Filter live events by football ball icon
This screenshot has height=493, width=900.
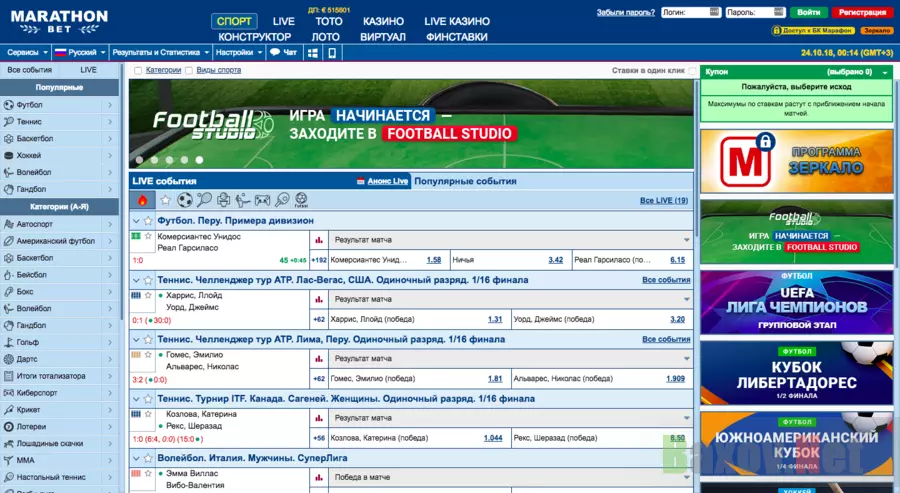click(185, 200)
